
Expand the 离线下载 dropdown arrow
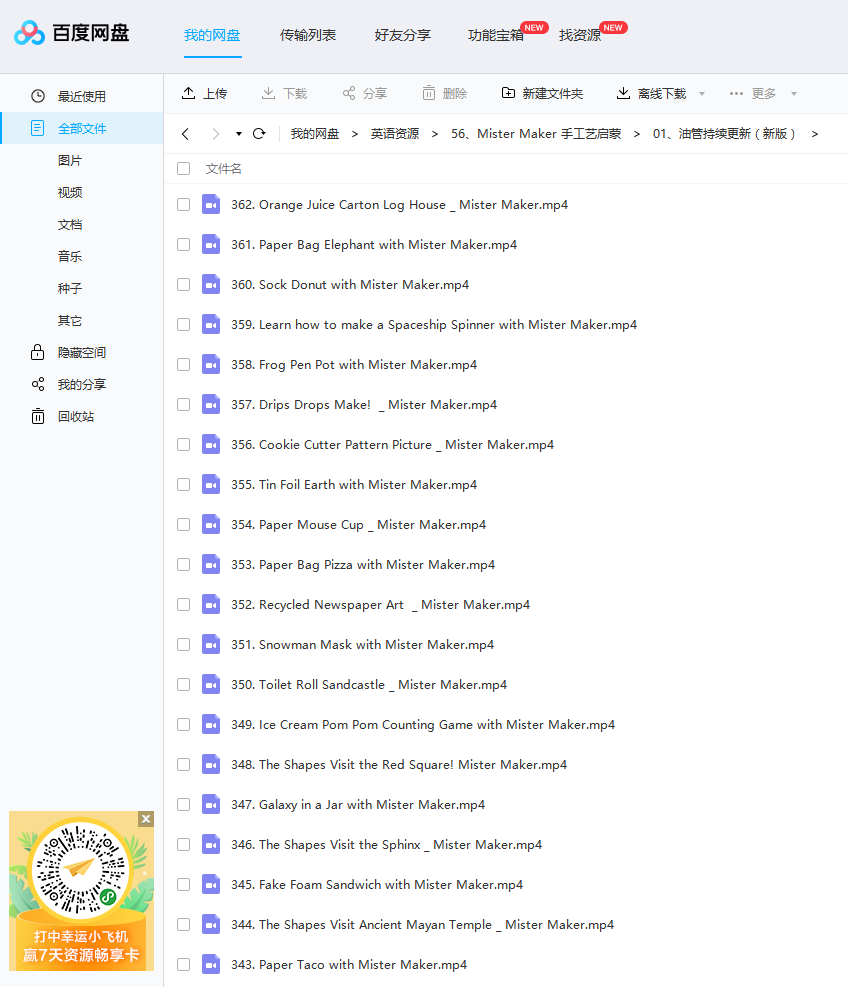coord(702,94)
